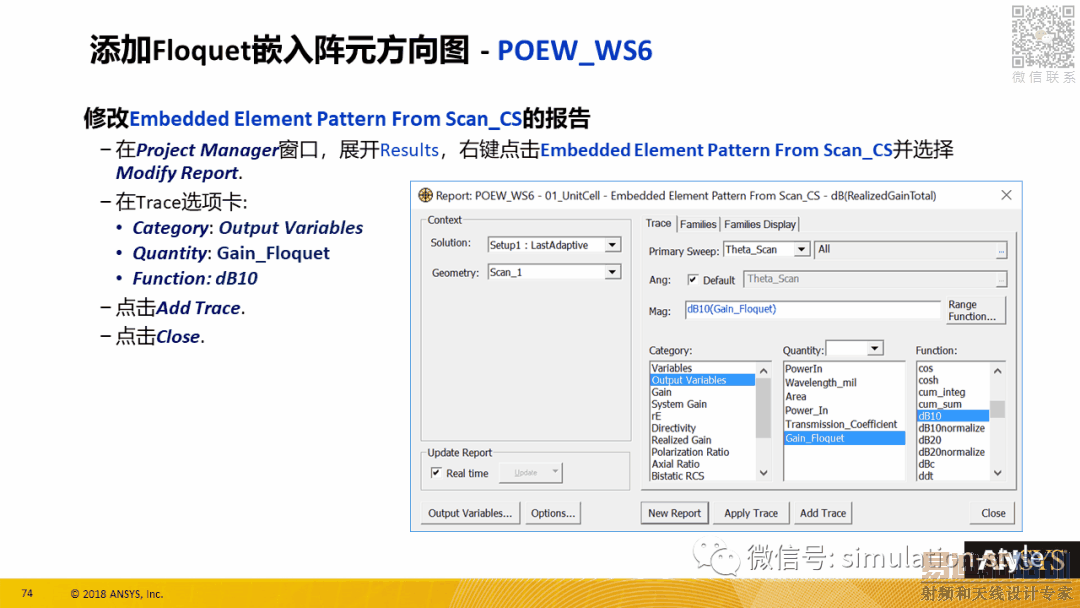Click the disabled Update button

click(x=525, y=472)
